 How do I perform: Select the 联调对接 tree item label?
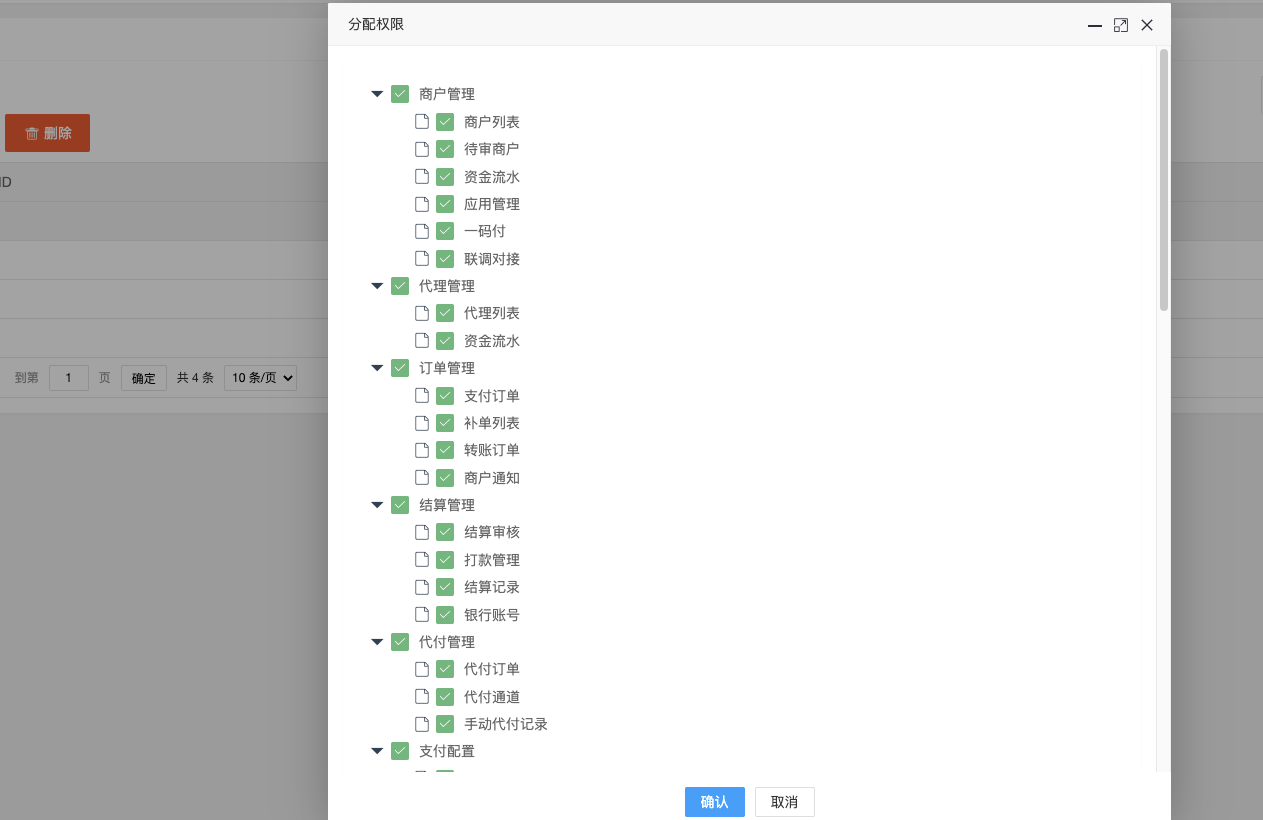coord(492,259)
